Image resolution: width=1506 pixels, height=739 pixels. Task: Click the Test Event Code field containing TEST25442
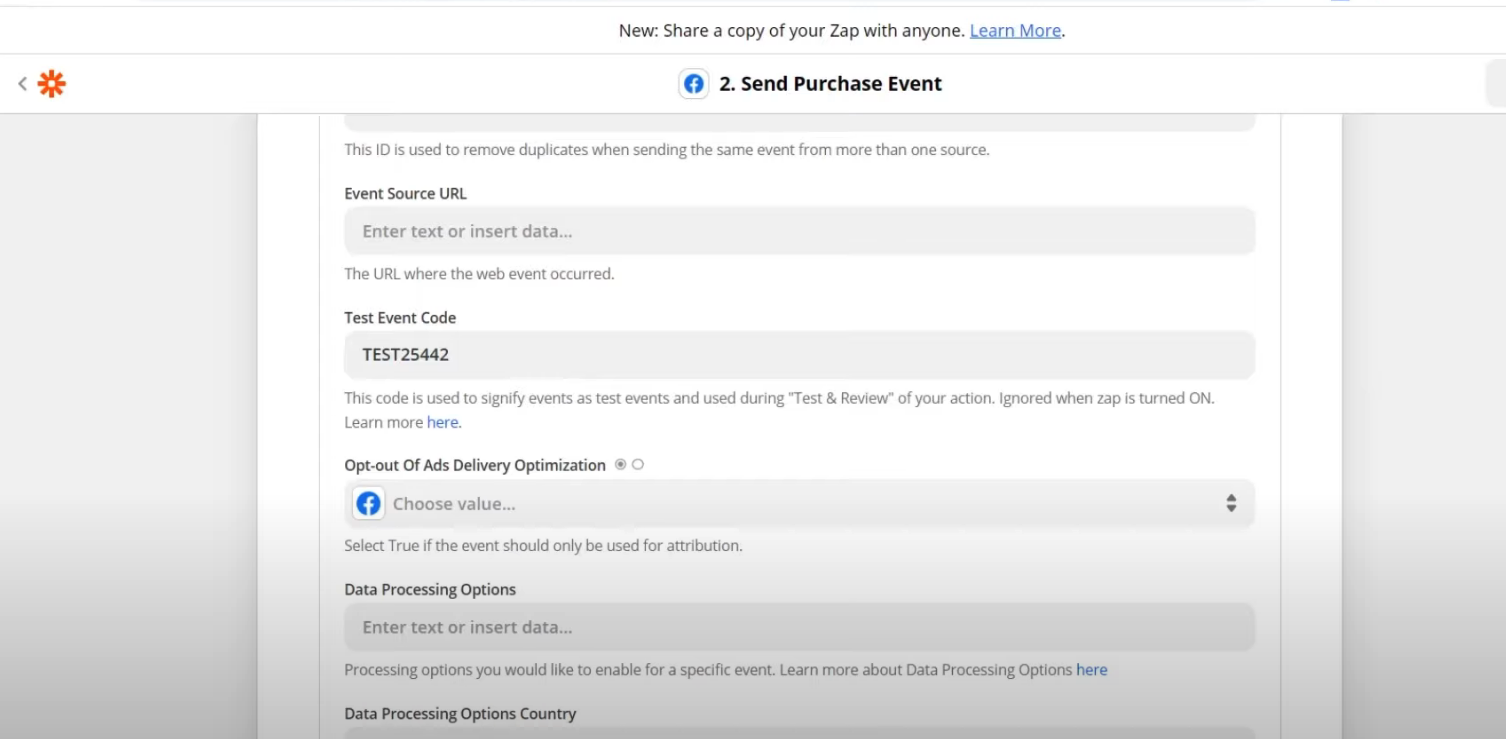click(x=799, y=355)
